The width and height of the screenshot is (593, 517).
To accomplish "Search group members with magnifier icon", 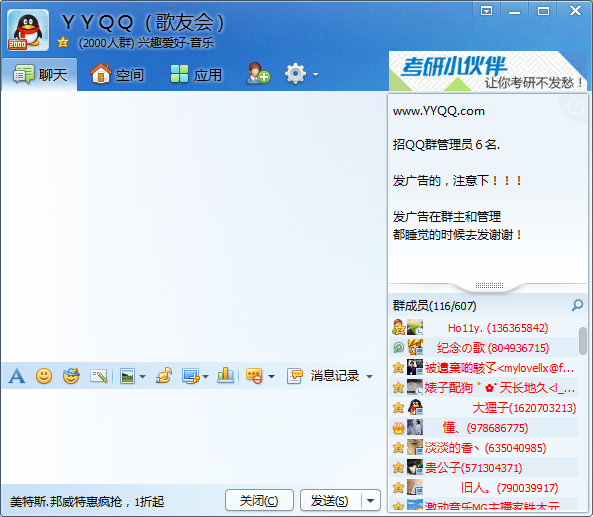I will tap(577, 305).
